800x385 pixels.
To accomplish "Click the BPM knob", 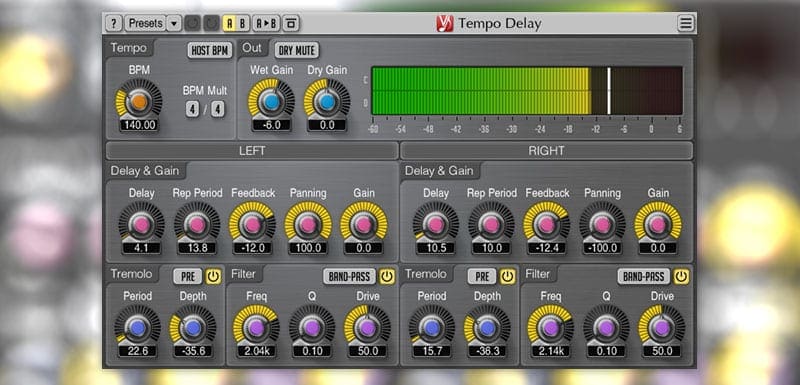I will click(x=139, y=101).
